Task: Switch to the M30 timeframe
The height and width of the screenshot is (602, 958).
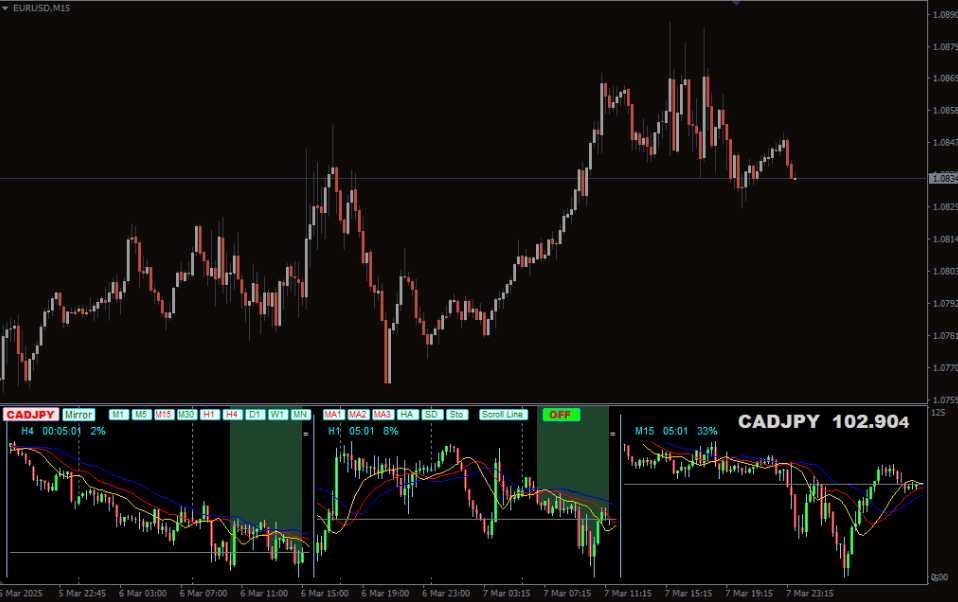Action: [187, 414]
